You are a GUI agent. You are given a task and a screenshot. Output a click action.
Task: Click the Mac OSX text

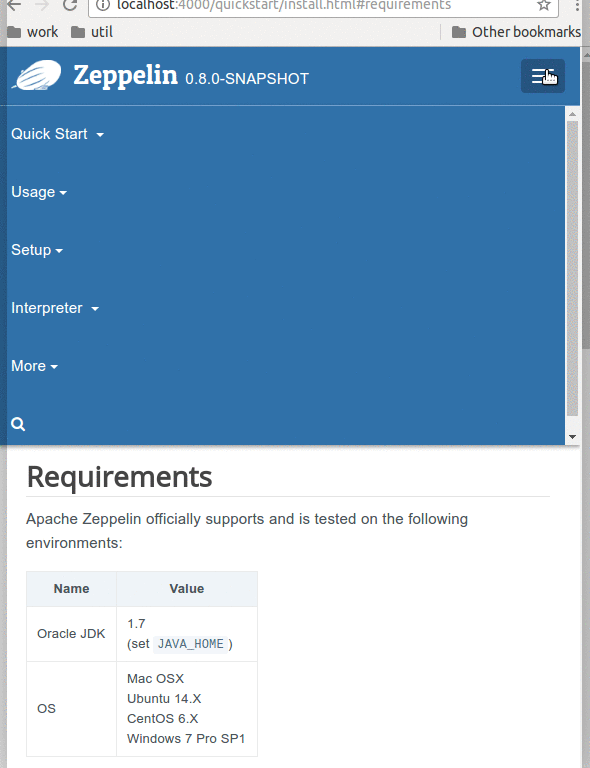[x=156, y=678]
